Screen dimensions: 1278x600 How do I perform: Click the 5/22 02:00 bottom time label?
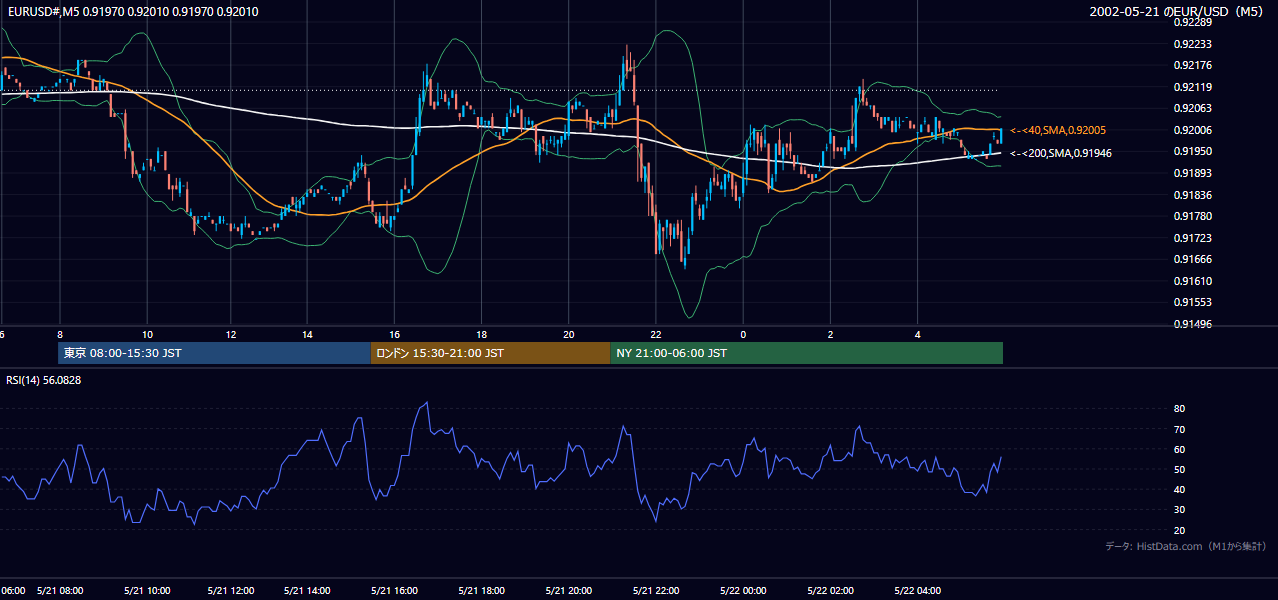[831, 591]
